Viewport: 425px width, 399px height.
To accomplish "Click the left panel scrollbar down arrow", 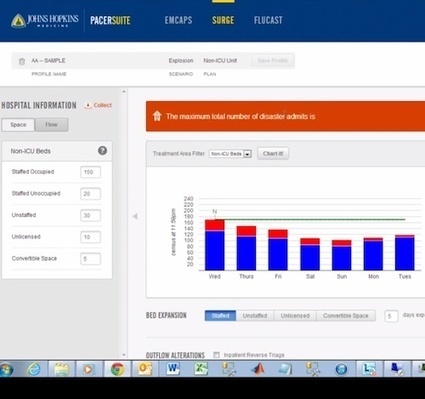I will [x=124, y=355].
